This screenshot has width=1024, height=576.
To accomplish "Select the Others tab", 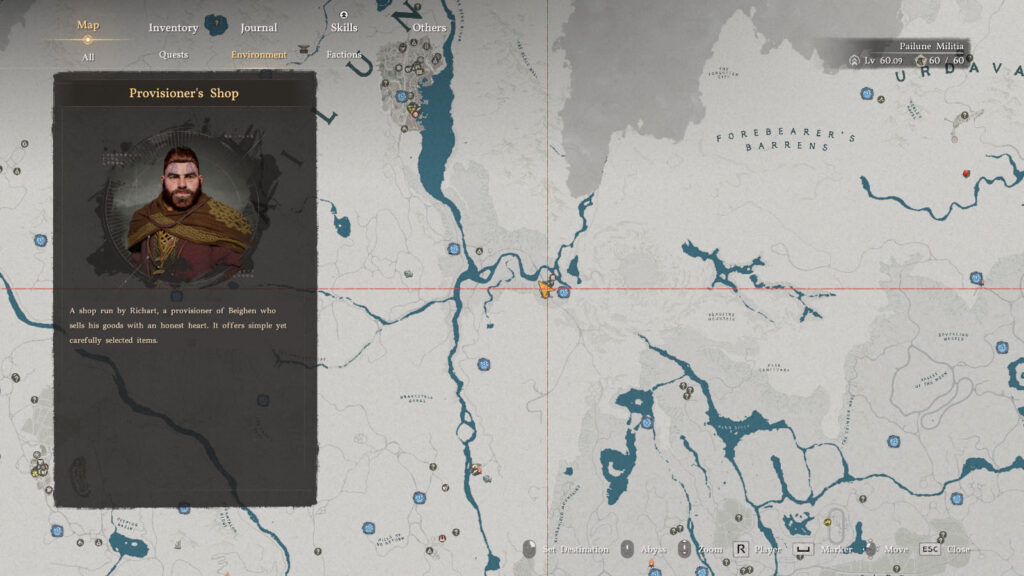I will [429, 27].
